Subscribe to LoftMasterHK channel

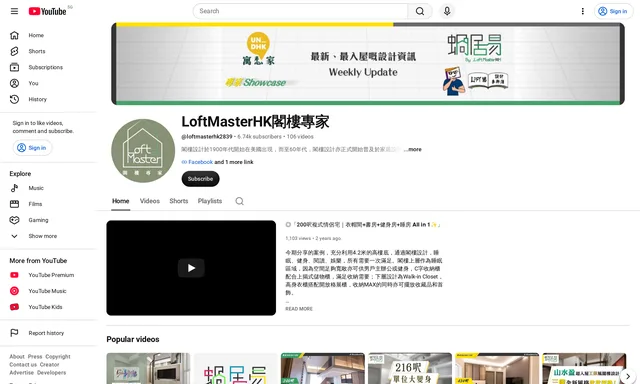click(200, 179)
